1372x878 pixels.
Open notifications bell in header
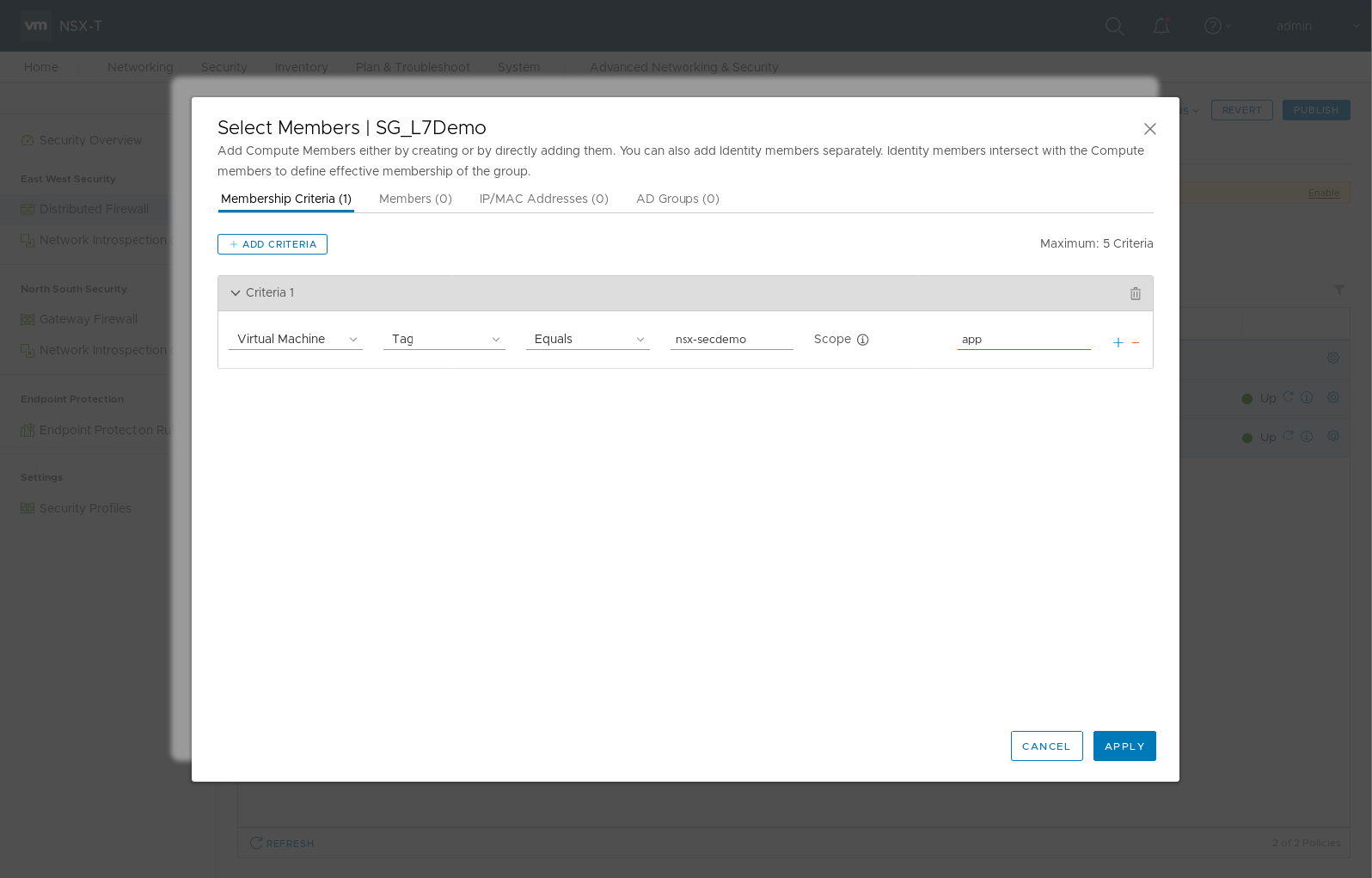tap(1161, 26)
